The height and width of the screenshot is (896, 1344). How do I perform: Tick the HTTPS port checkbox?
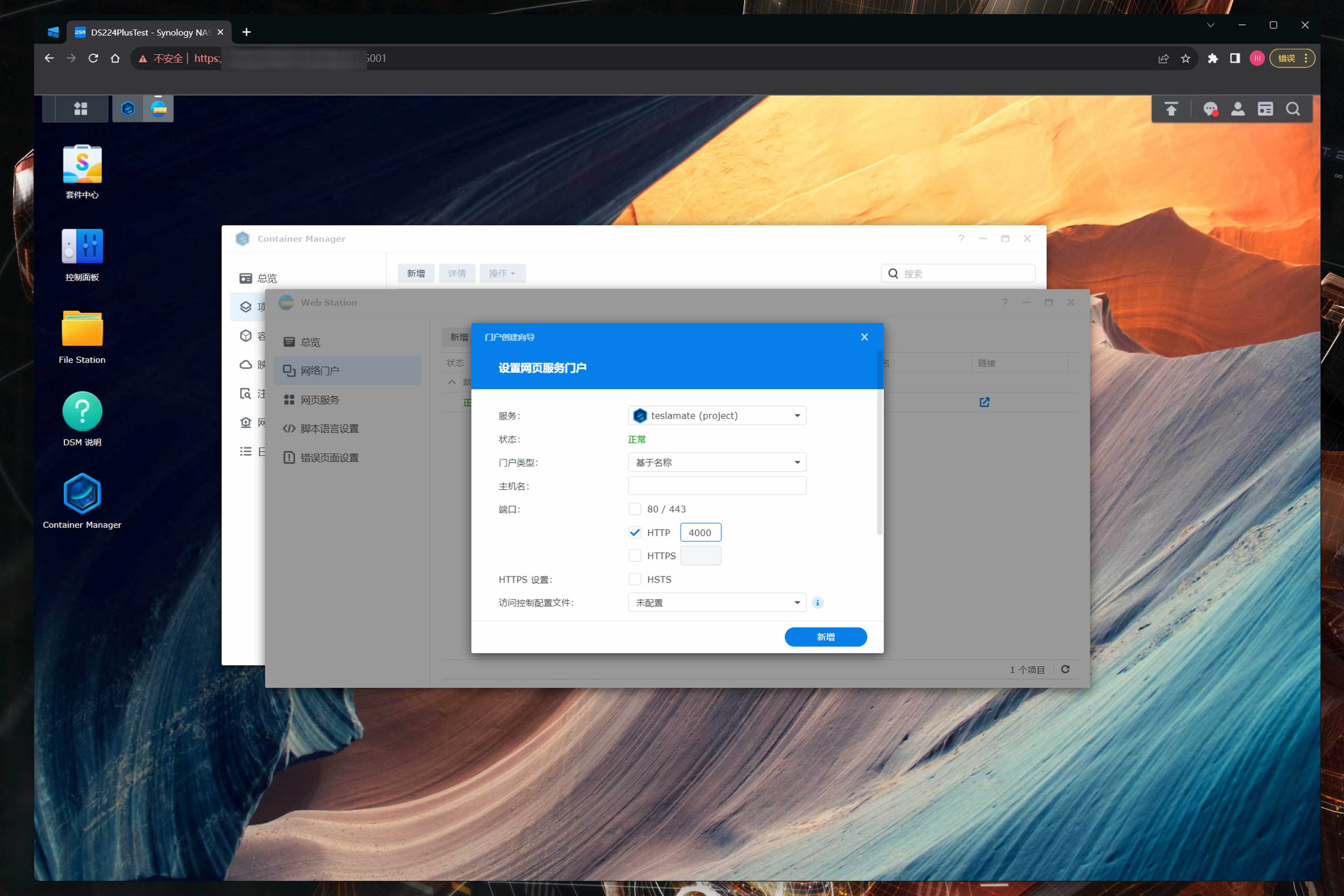coord(634,555)
